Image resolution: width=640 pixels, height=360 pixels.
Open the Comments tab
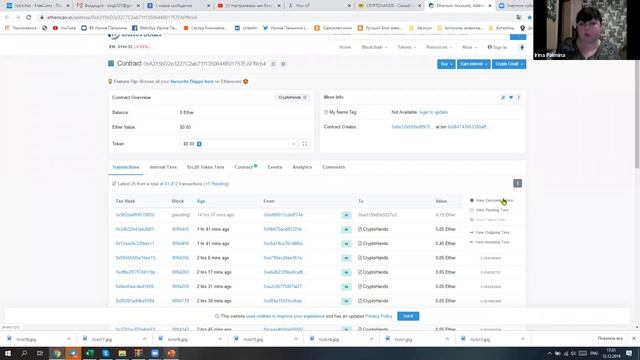point(333,167)
